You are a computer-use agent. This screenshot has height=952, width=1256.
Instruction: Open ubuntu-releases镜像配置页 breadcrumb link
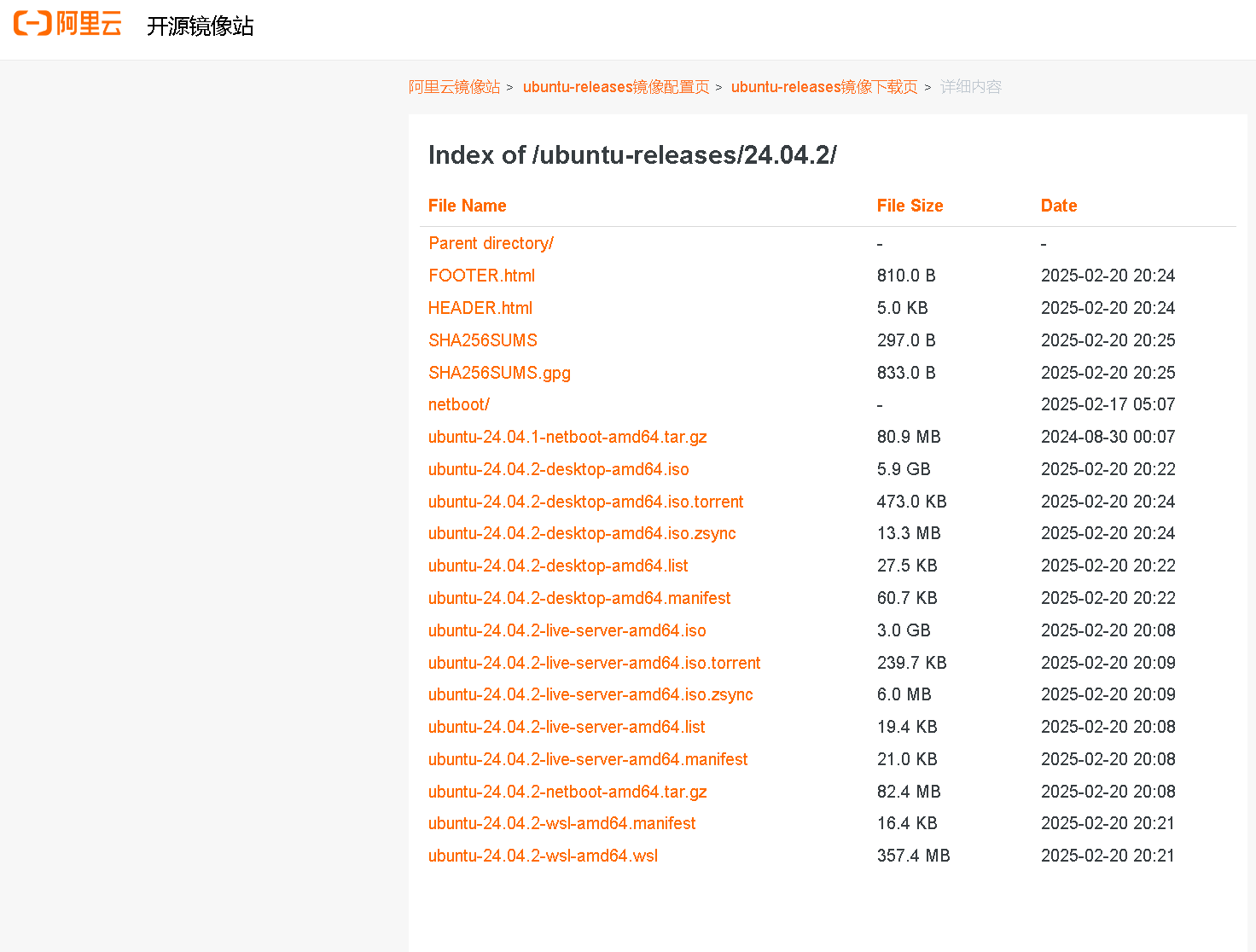[616, 87]
